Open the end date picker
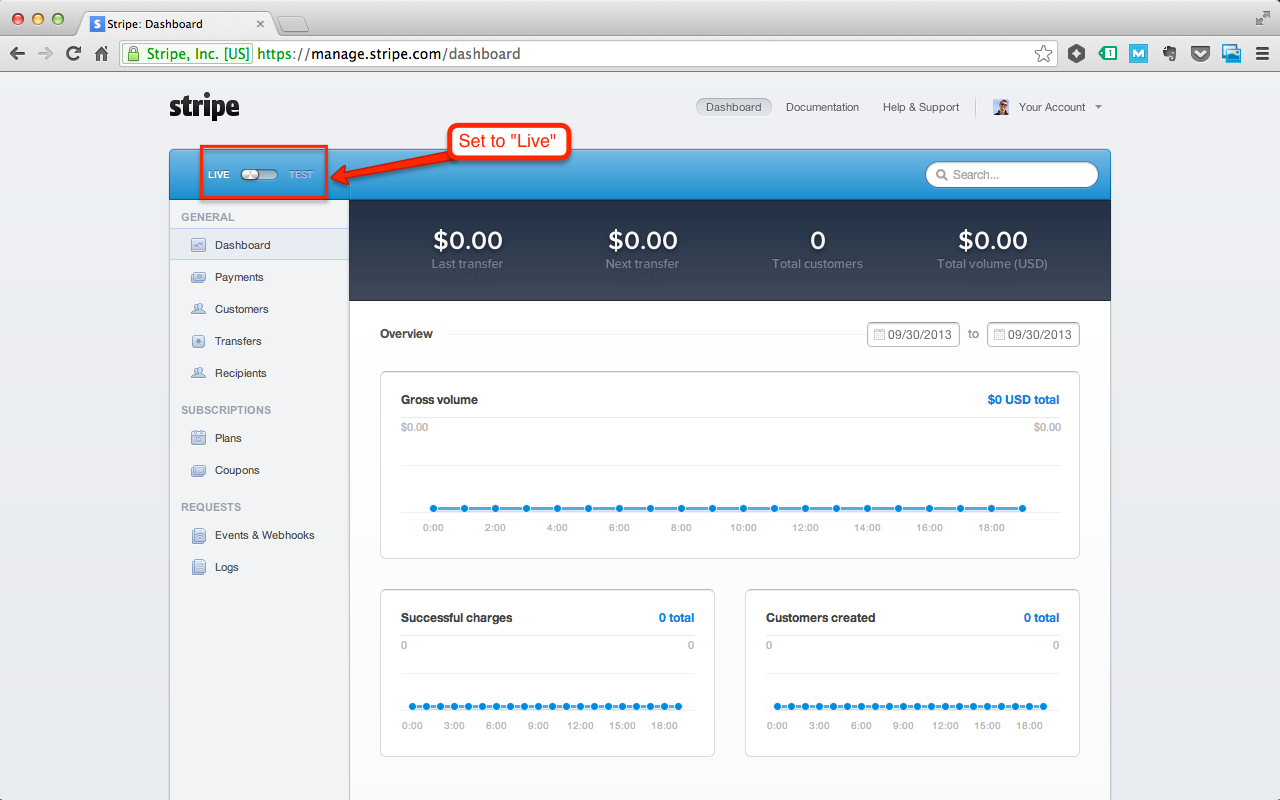 (x=1033, y=335)
